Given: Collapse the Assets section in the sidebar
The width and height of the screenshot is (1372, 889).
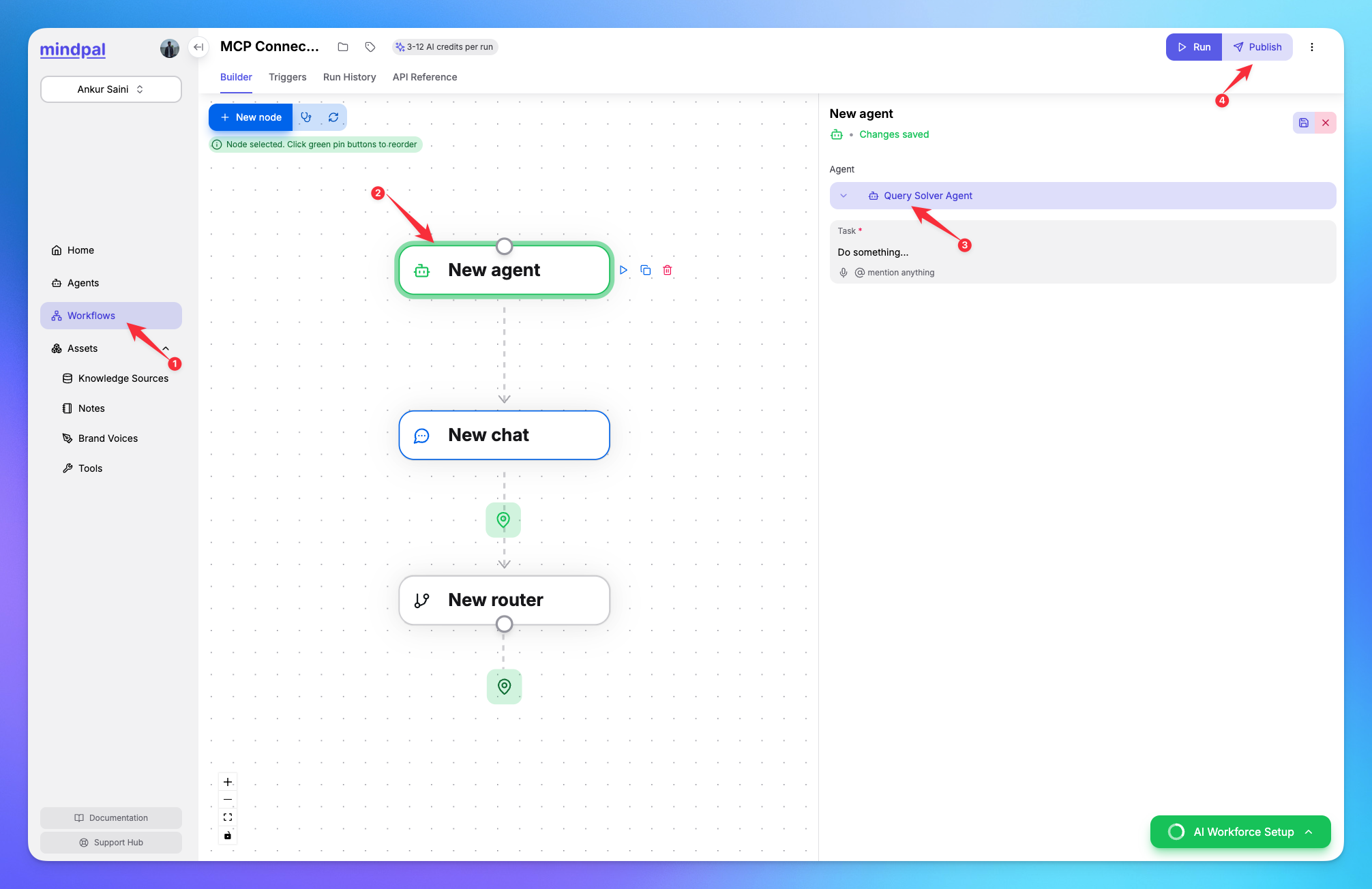Looking at the screenshot, I should tap(165, 348).
